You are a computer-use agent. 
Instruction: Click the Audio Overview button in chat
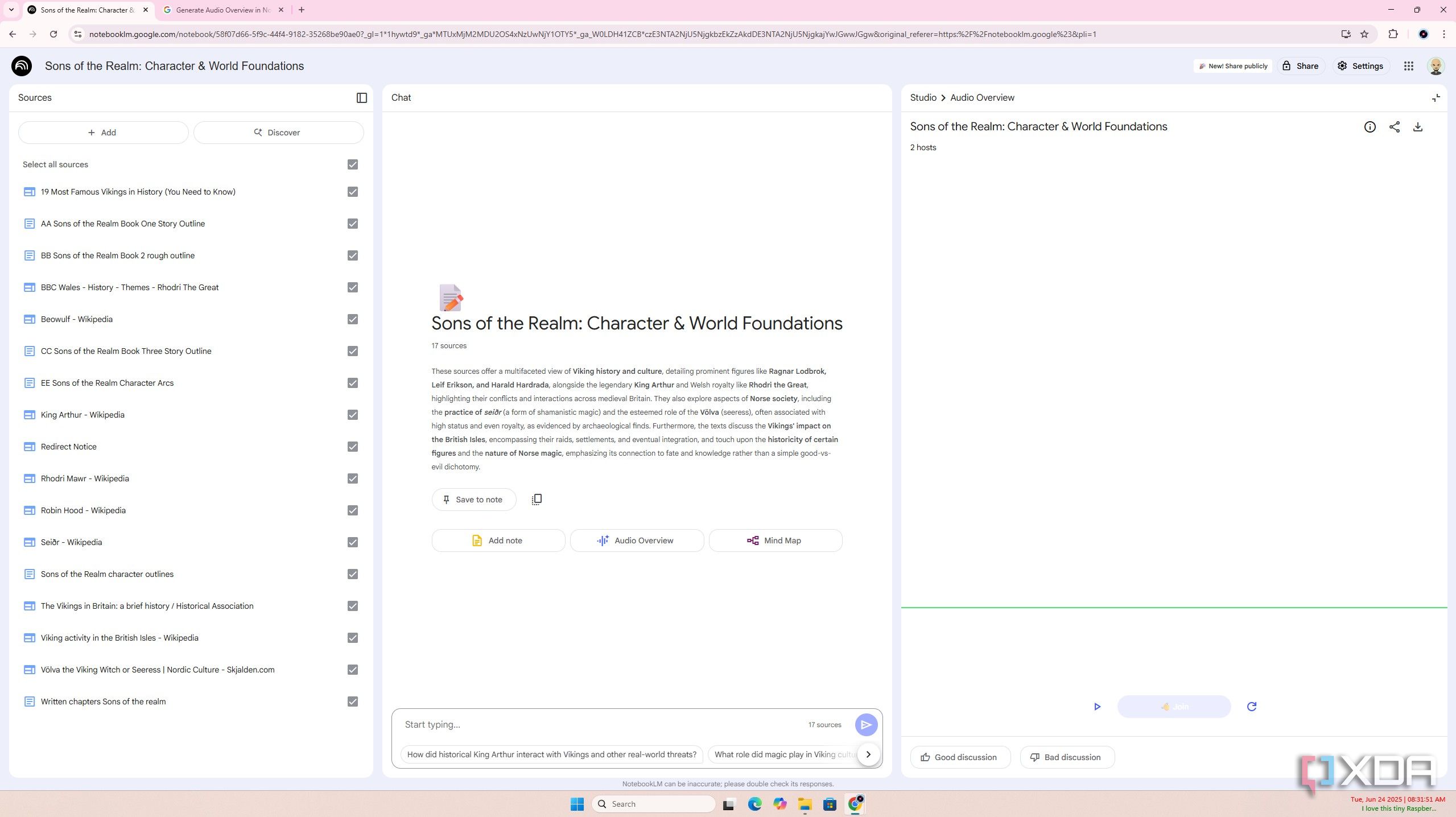637,540
